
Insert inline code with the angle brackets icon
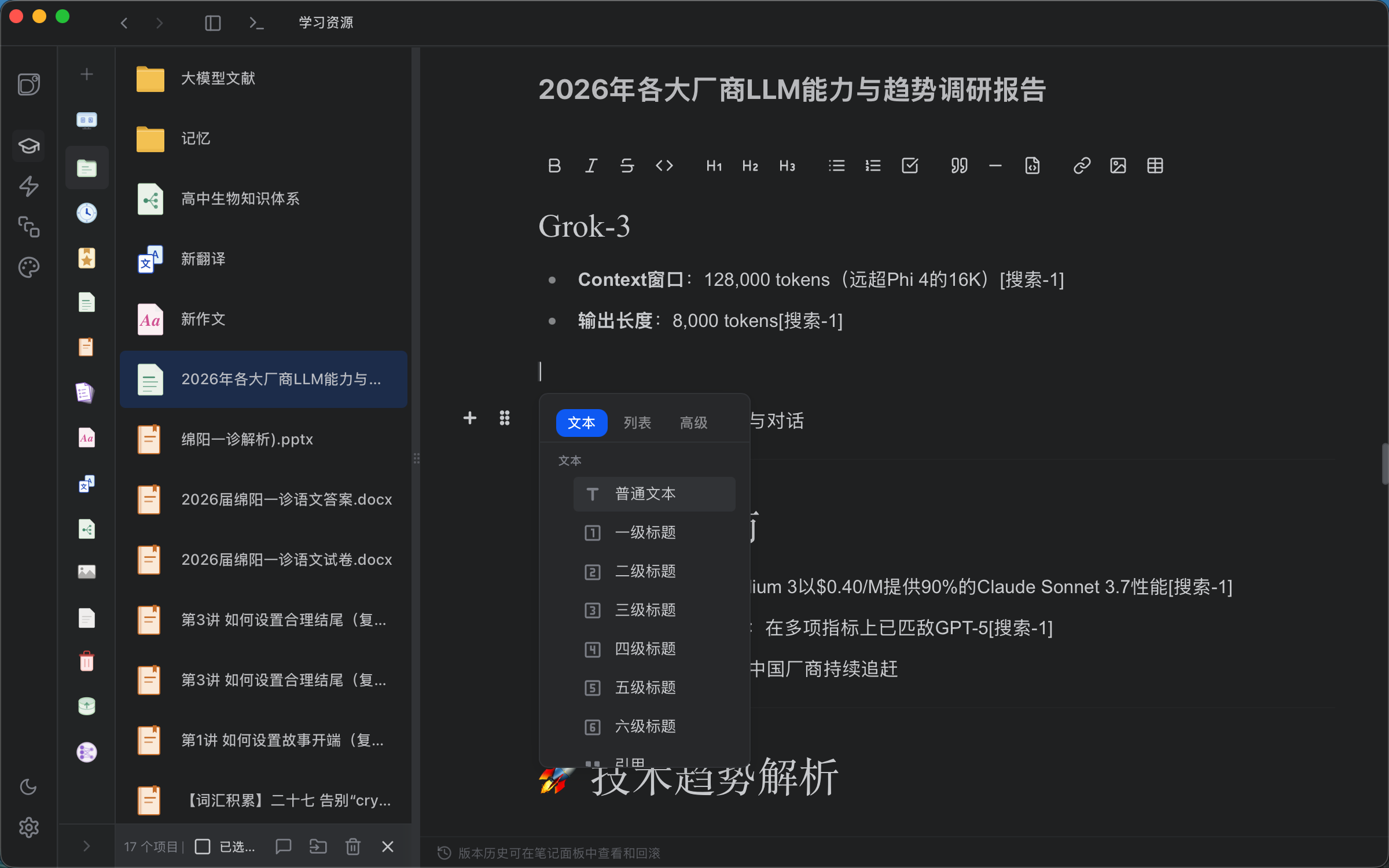coord(664,166)
